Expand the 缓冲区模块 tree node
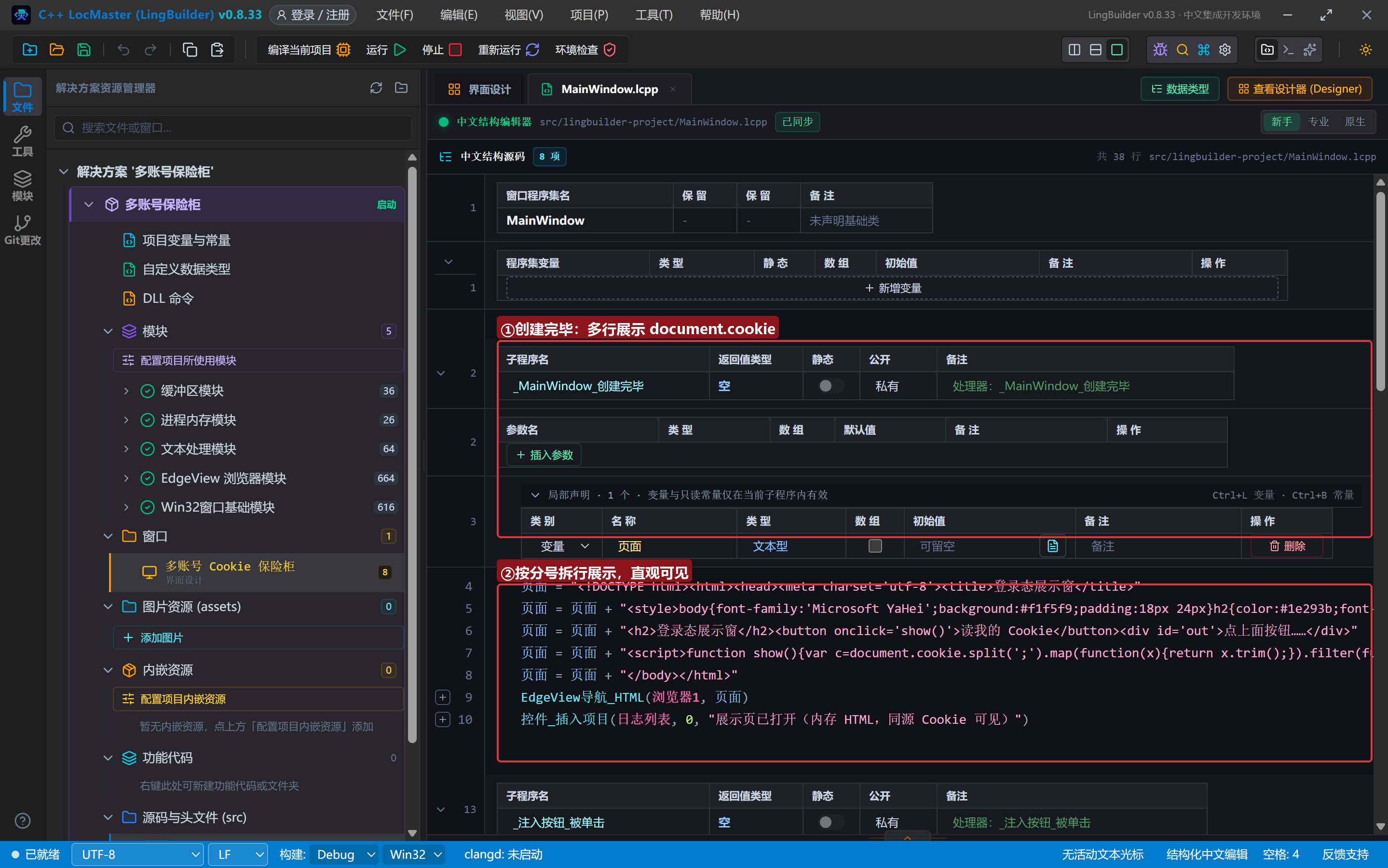 [126, 391]
